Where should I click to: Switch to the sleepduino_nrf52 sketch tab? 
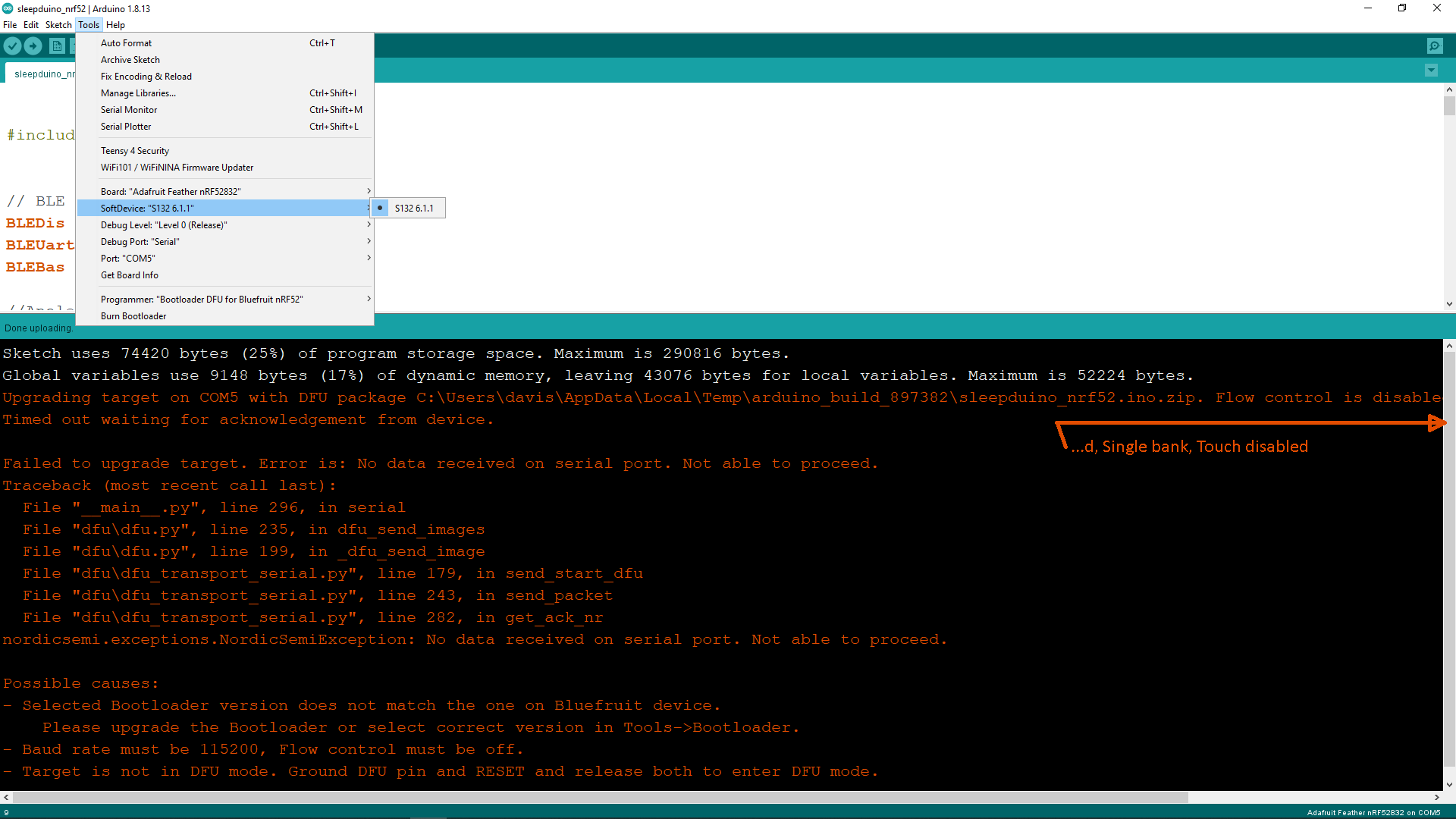44,74
